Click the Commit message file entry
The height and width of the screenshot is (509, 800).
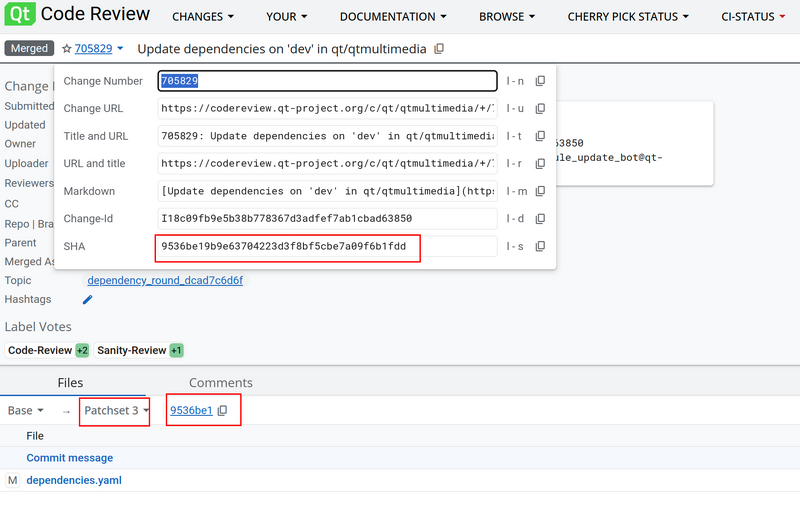(69, 458)
